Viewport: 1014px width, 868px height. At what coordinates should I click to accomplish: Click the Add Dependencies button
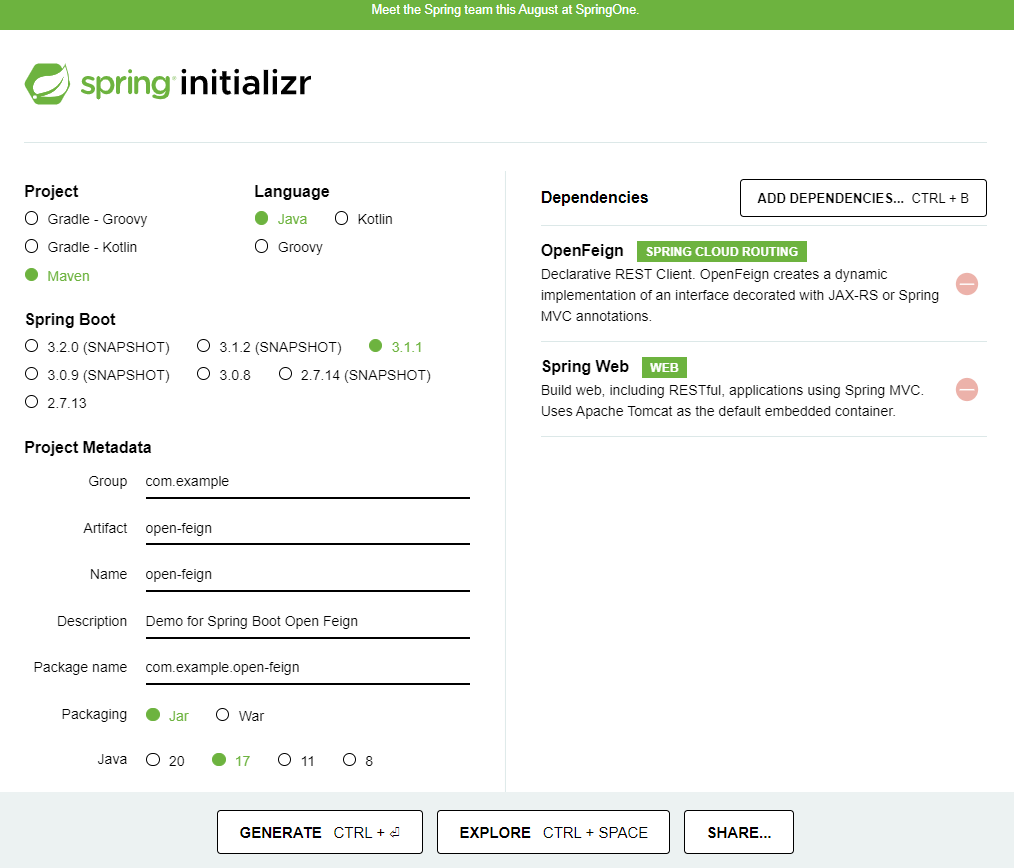click(x=863, y=198)
